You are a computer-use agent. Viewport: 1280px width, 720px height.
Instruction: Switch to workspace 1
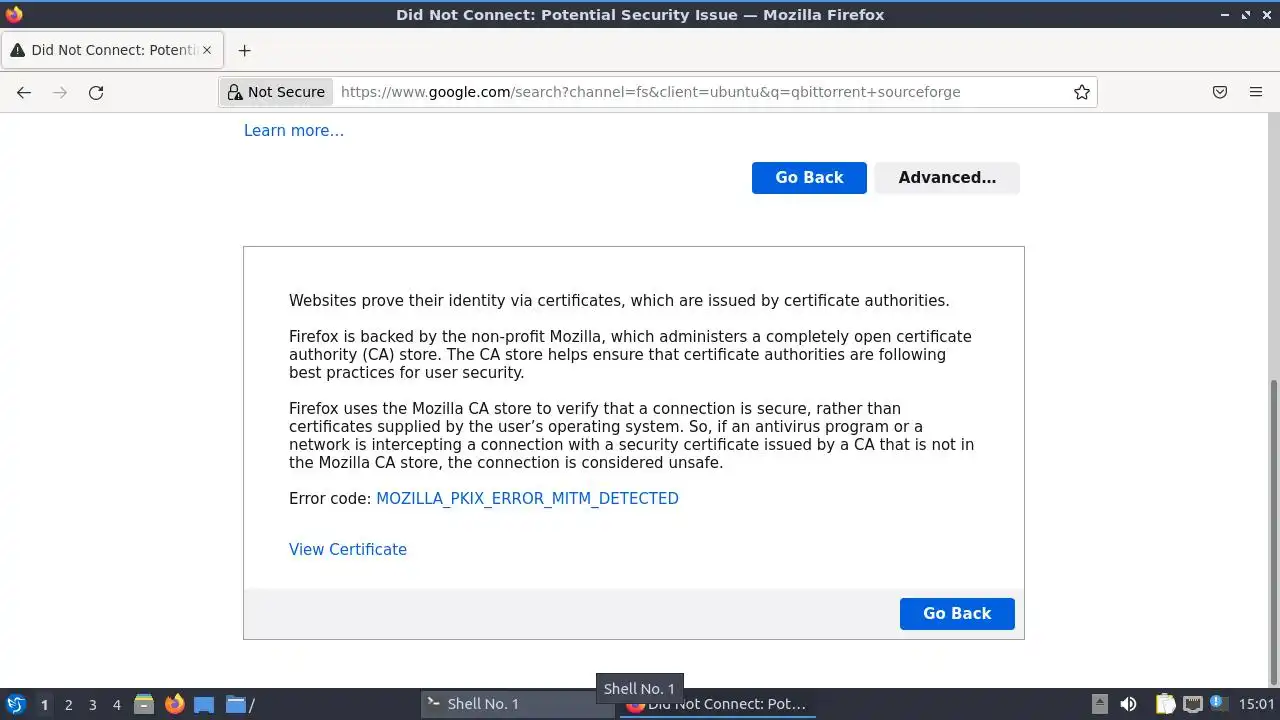(44, 704)
